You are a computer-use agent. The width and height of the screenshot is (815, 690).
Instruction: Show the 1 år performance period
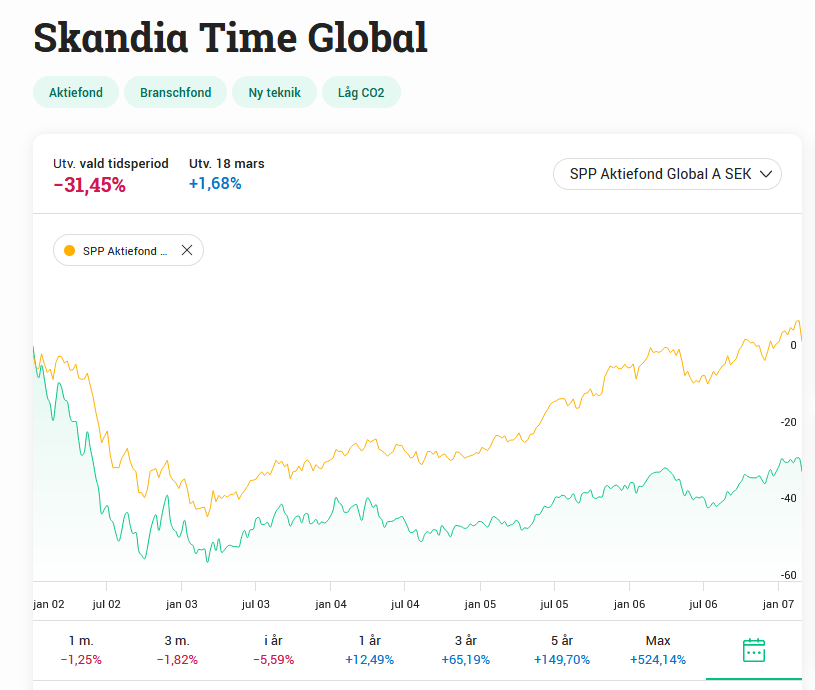point(369,650)
